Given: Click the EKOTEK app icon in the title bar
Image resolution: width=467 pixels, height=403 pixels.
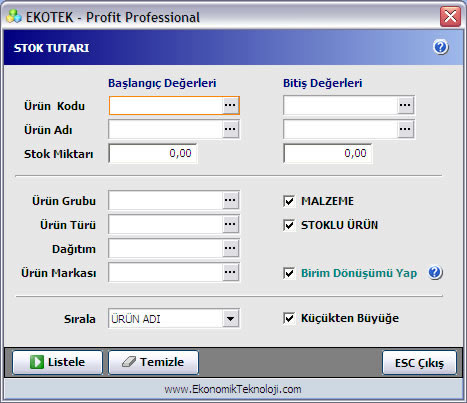Looking at the screenshot, I should tap(14, 17).
